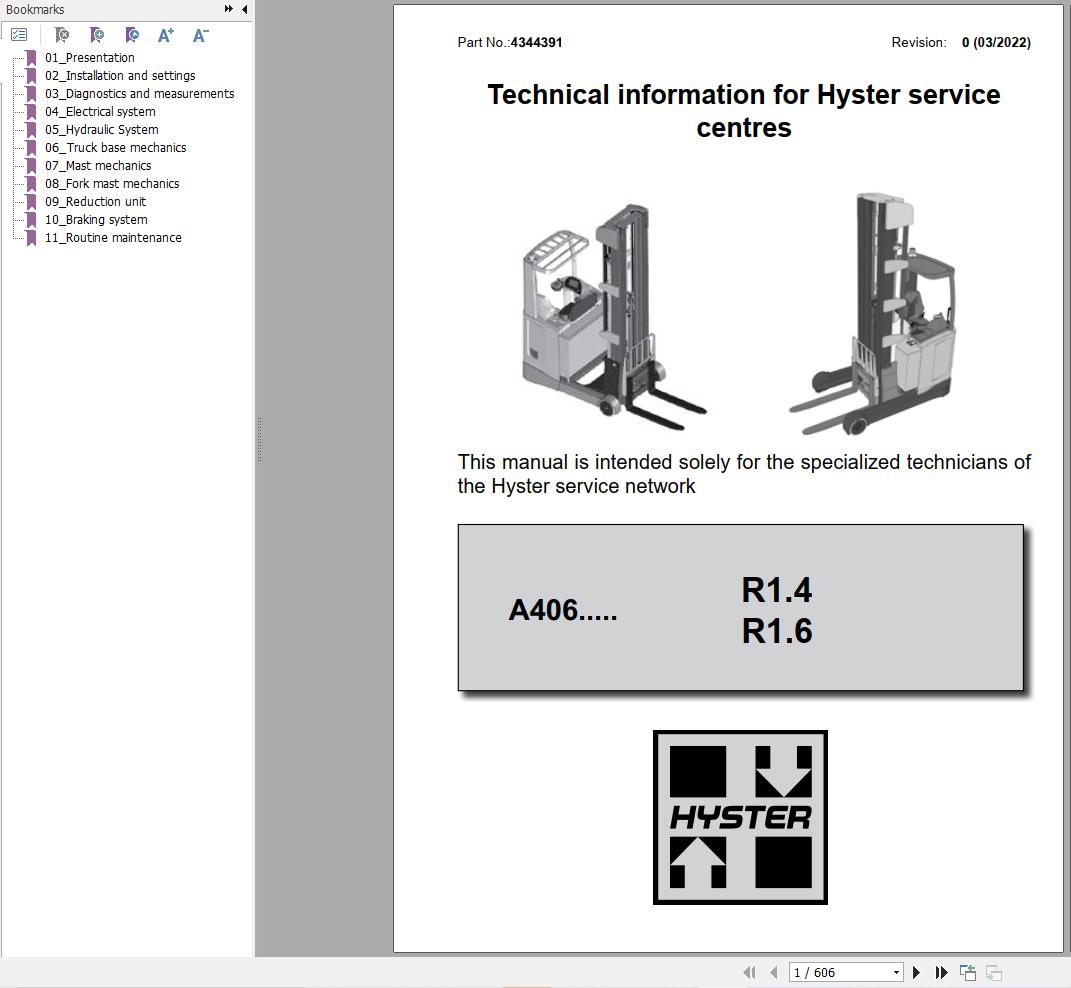
Task: Open the Bookmarks options menu
Action: (x=19, y=34)
